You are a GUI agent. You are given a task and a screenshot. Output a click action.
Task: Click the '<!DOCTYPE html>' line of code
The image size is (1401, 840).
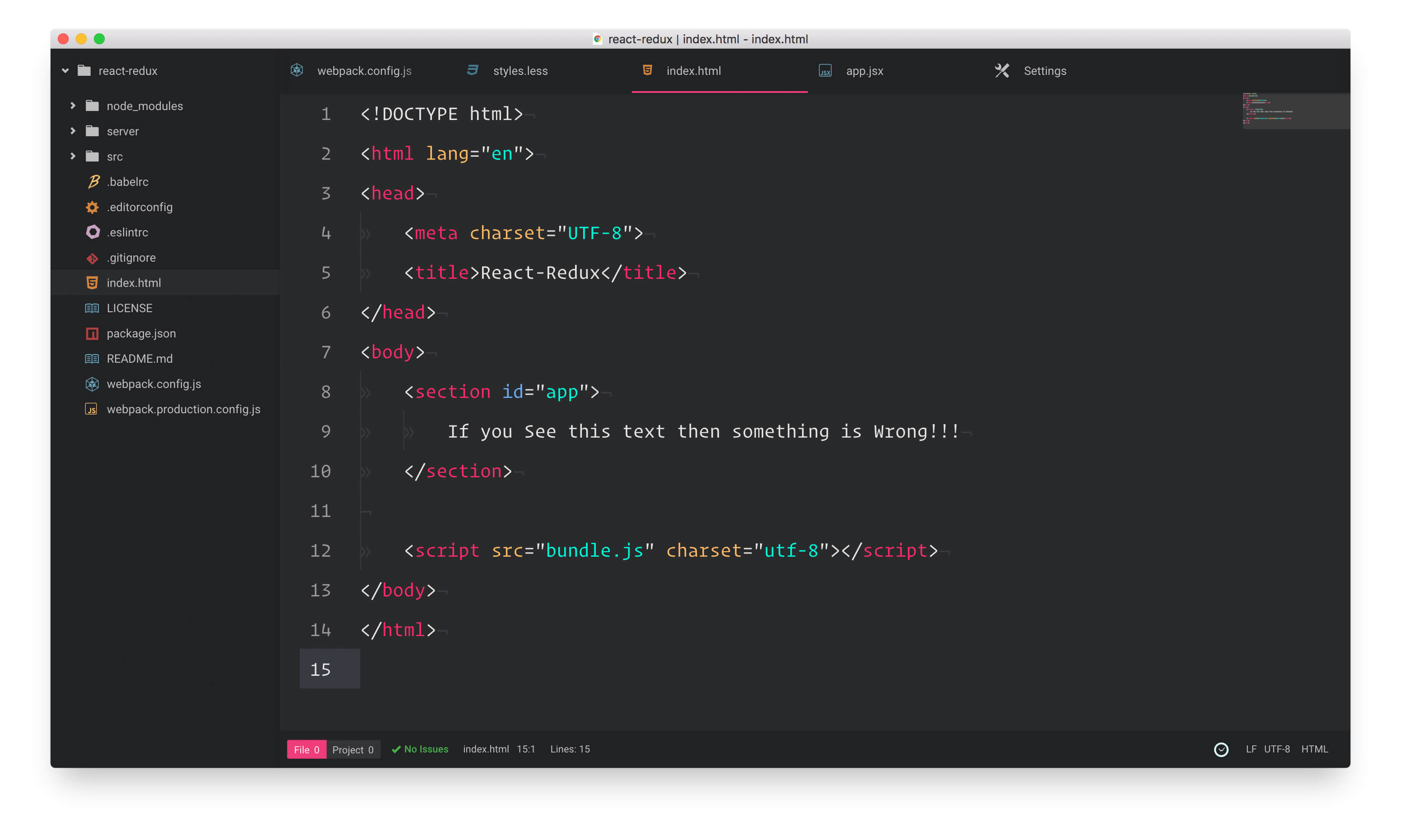442,114
